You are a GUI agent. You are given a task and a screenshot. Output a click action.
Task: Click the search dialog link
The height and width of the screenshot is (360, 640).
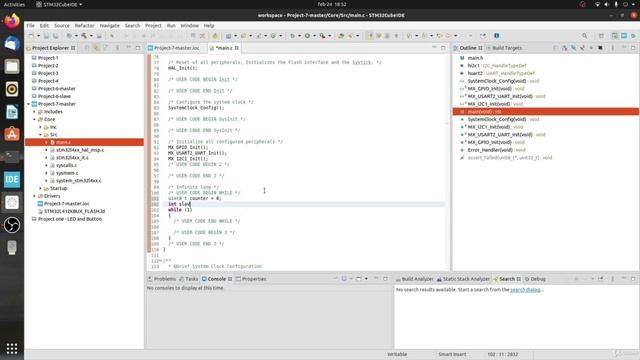(525, 289)
